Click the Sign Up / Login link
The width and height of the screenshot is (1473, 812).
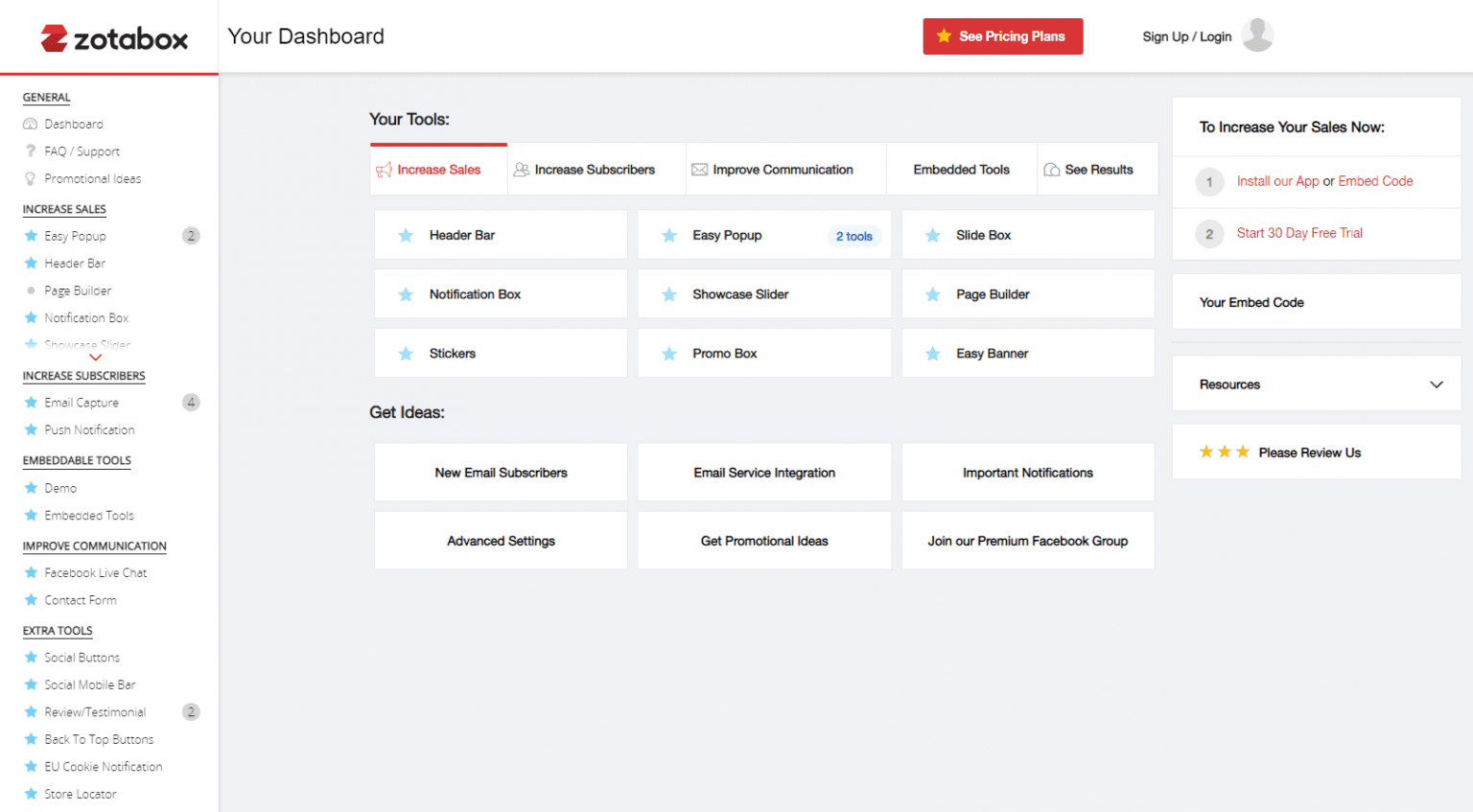1186,36
